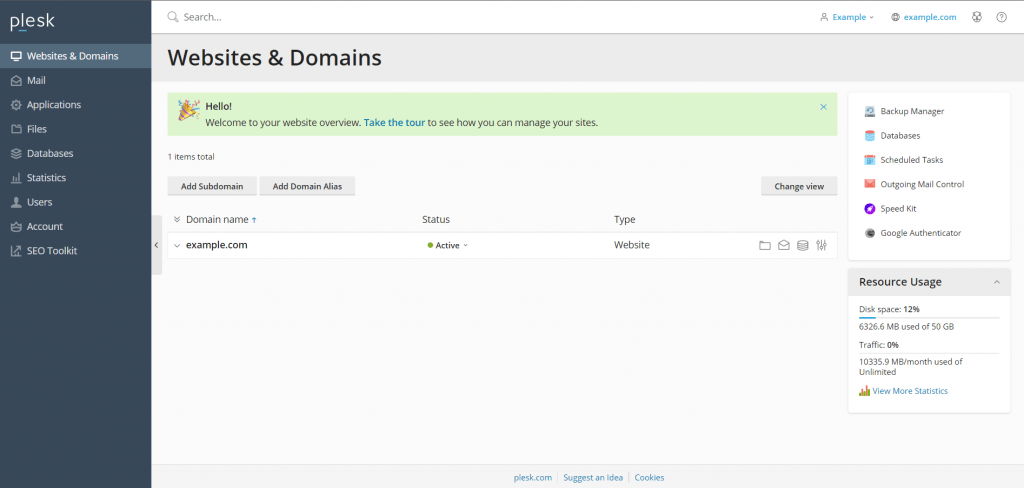Go to Websites & Domains in sidebar

coord(76,56)
